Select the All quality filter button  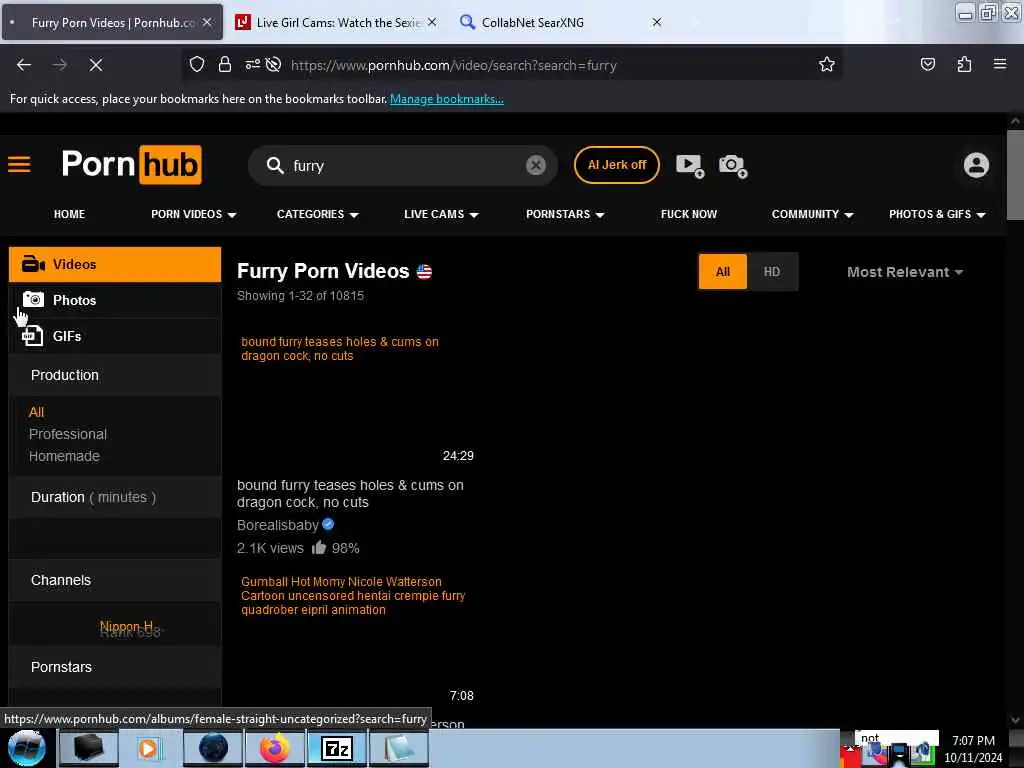tap(722, 272)
